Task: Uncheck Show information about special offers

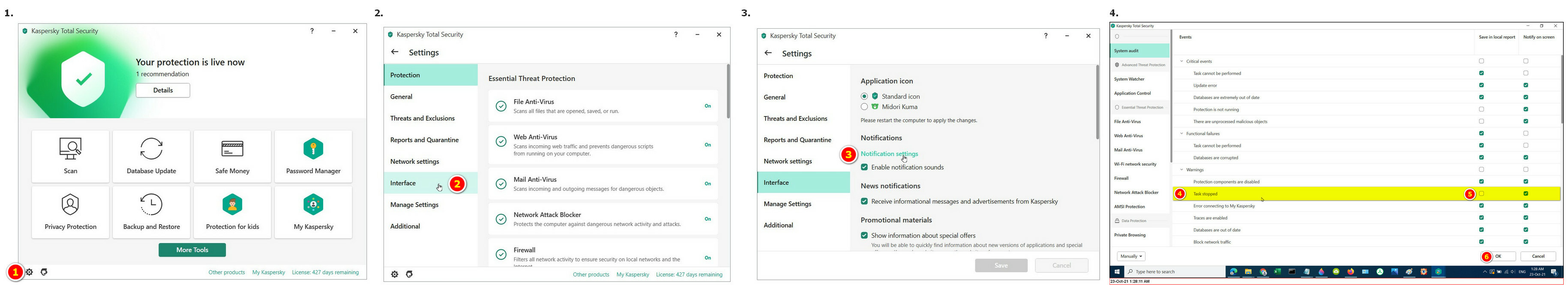Action: 864,235
